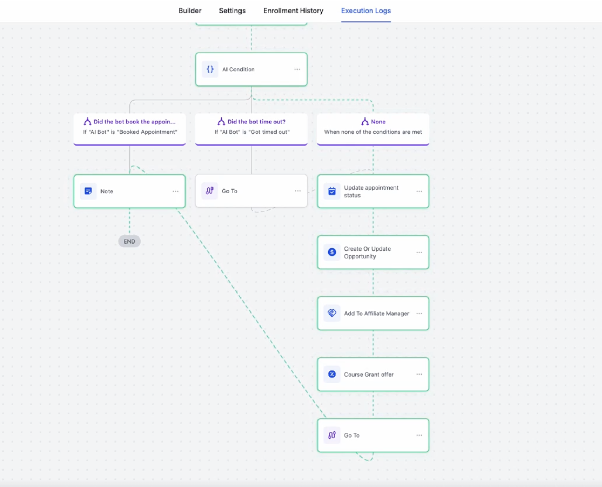Screen dimensions: 602x487
Task: Open the Settings tab
Action: pos(232,11)
